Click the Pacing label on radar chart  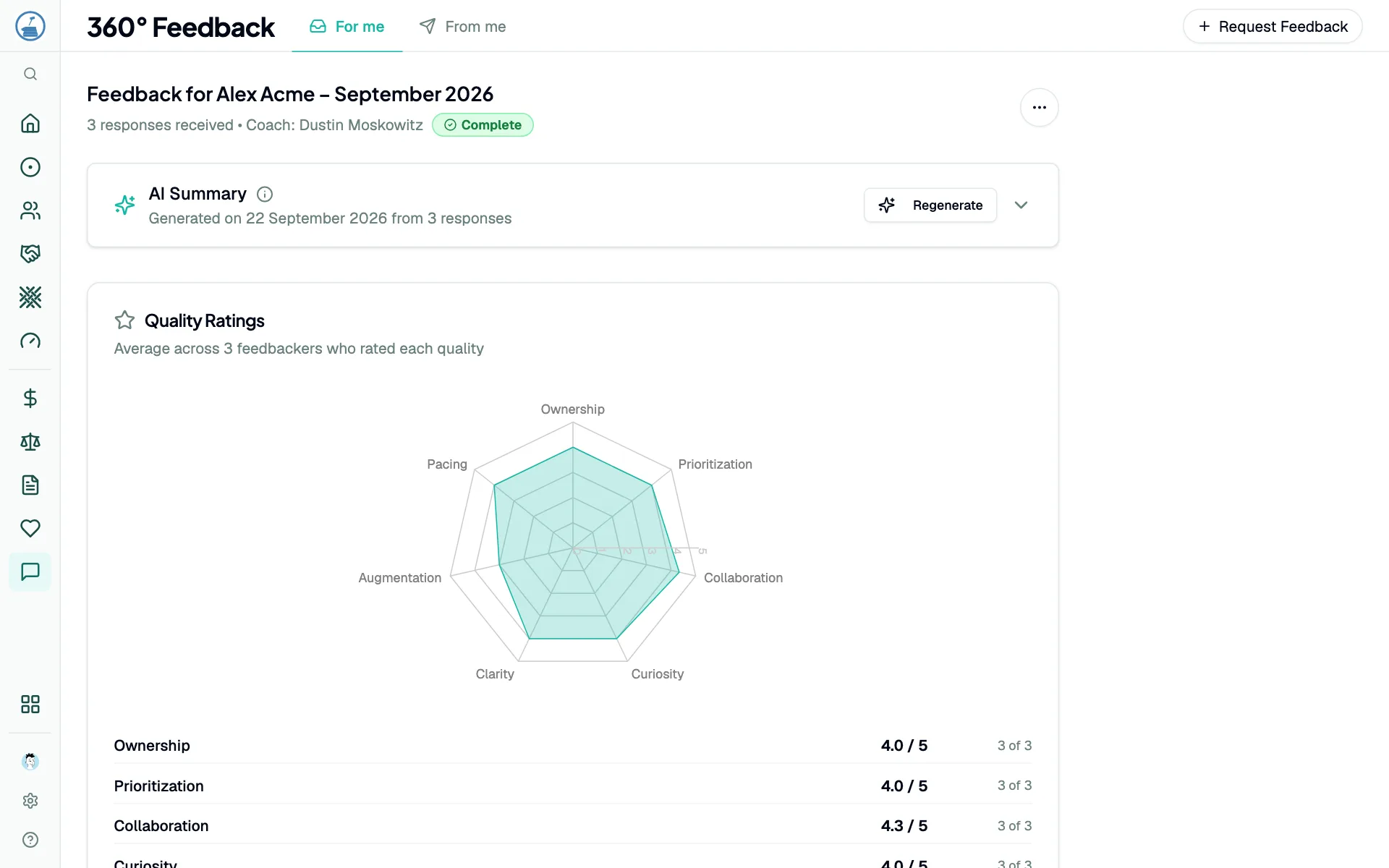click(447, 464)
